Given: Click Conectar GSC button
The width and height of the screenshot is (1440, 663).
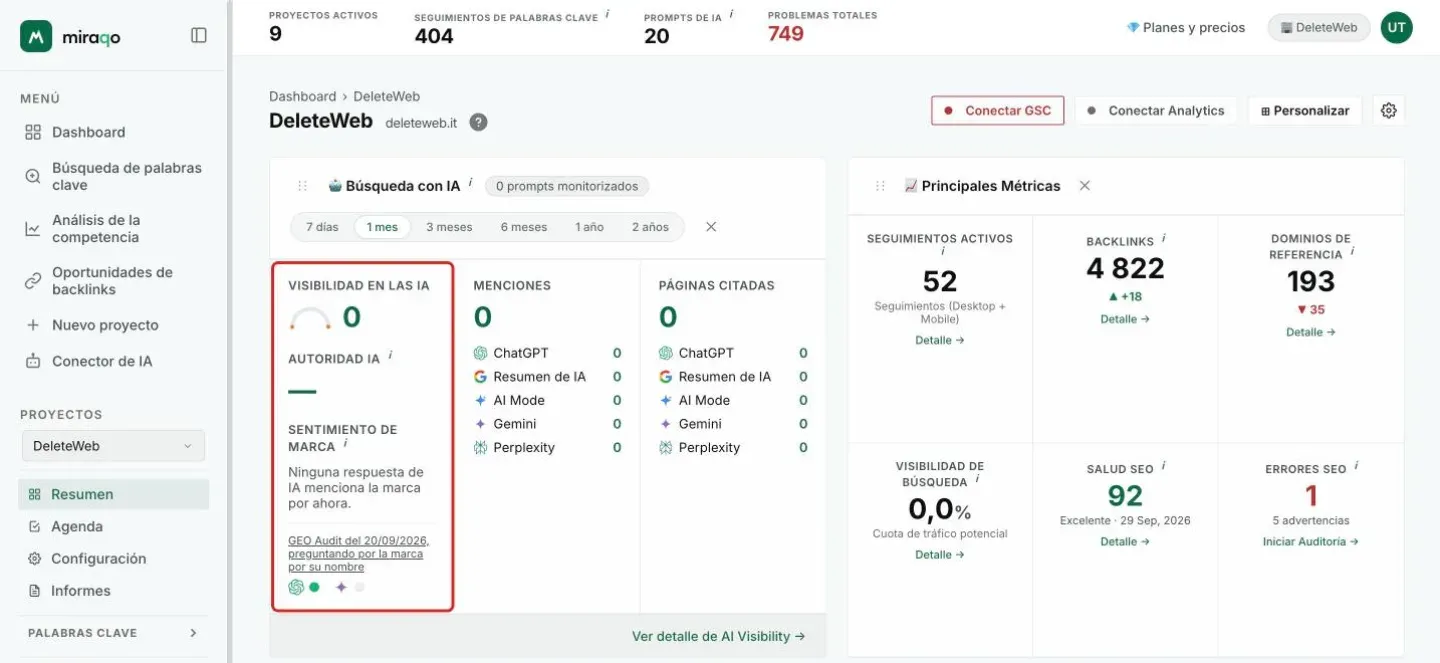Looking at the screenshot, I should [997, 111].
